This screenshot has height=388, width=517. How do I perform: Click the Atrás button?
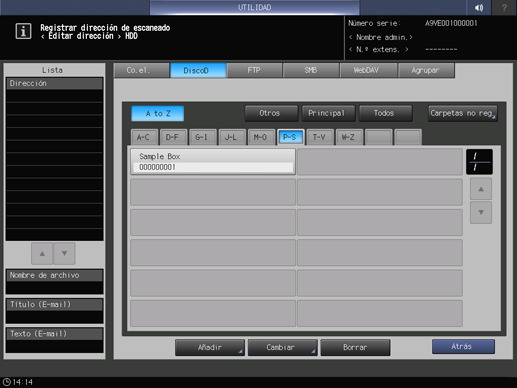tap(463, 347)
